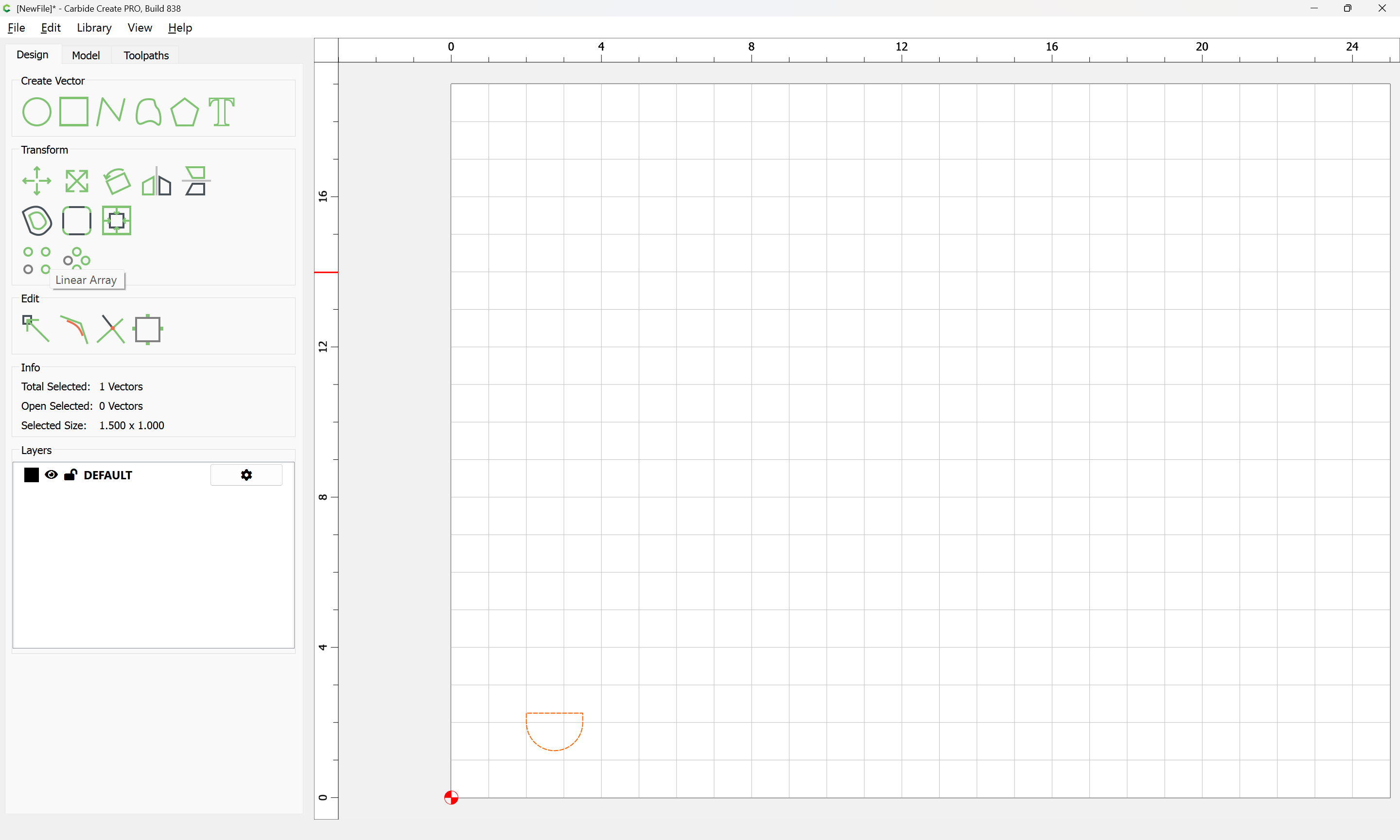1400x840 pixels.
Task: Select the Node Edit tool
Action: (x=35, y=329)
